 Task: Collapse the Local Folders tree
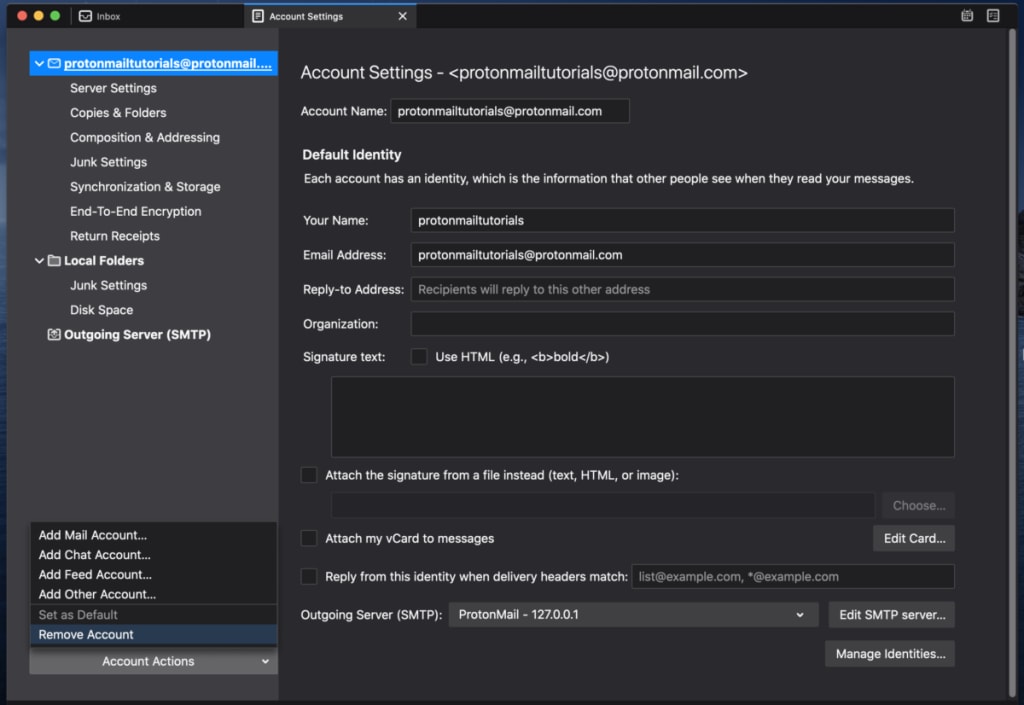39,260
